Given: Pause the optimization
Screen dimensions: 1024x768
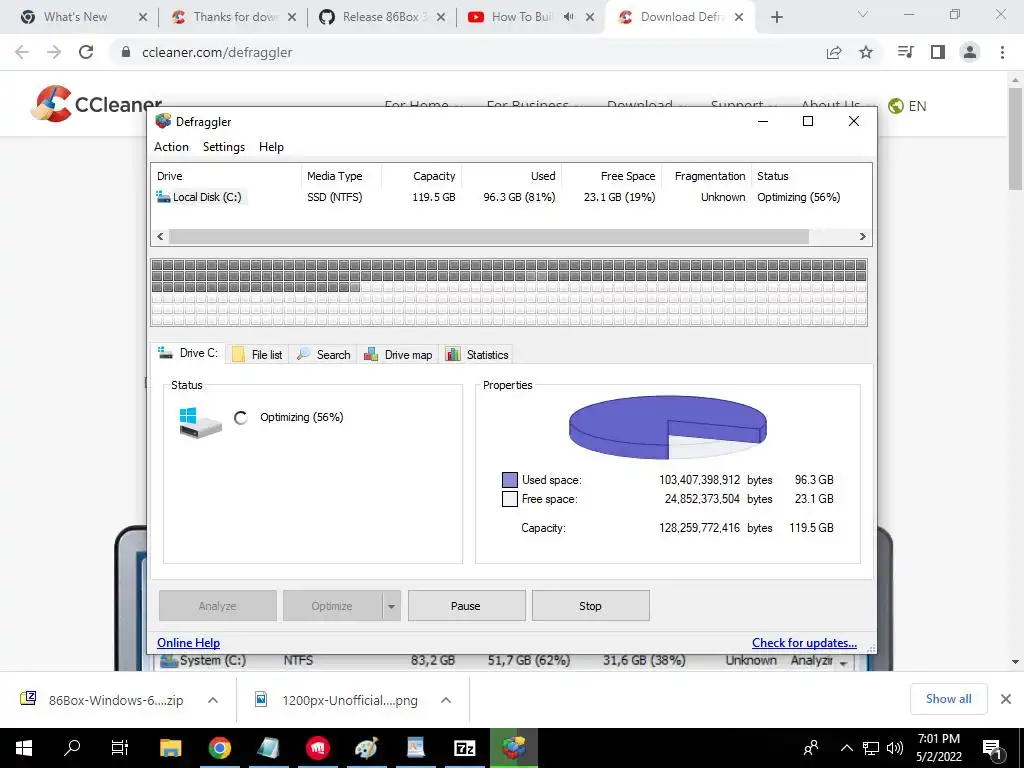Looking at the screenshot, I should tap(466, 606).
